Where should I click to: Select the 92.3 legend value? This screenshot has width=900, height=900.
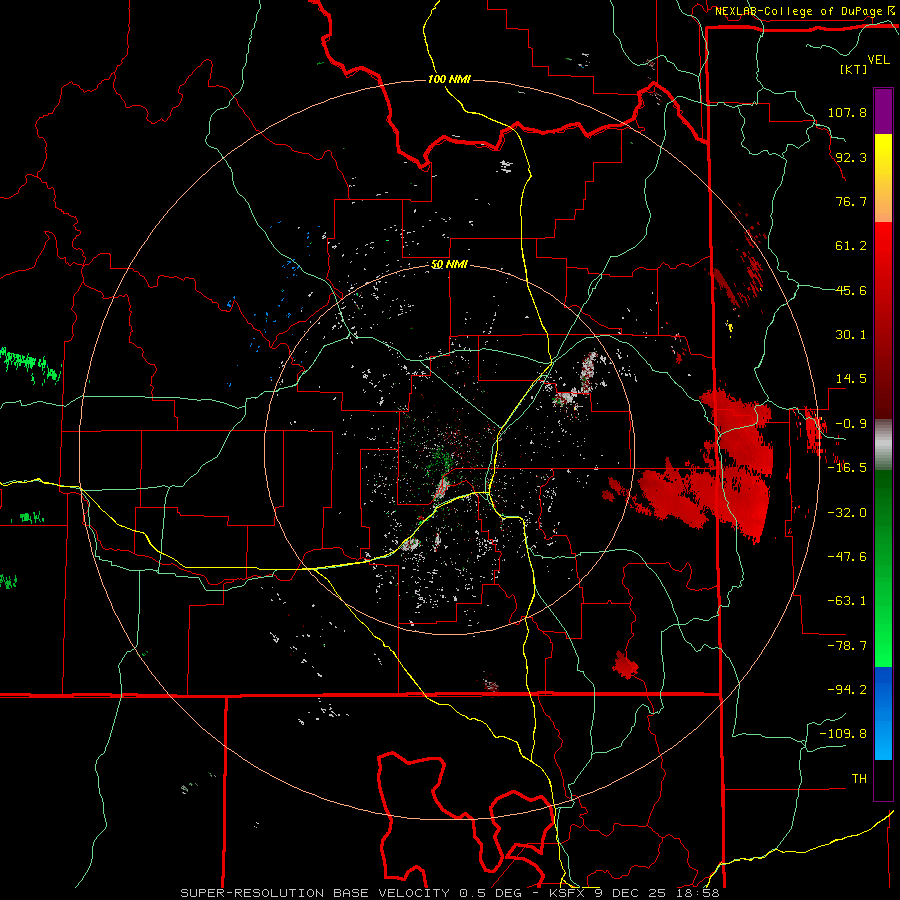(x=851, y=157)
